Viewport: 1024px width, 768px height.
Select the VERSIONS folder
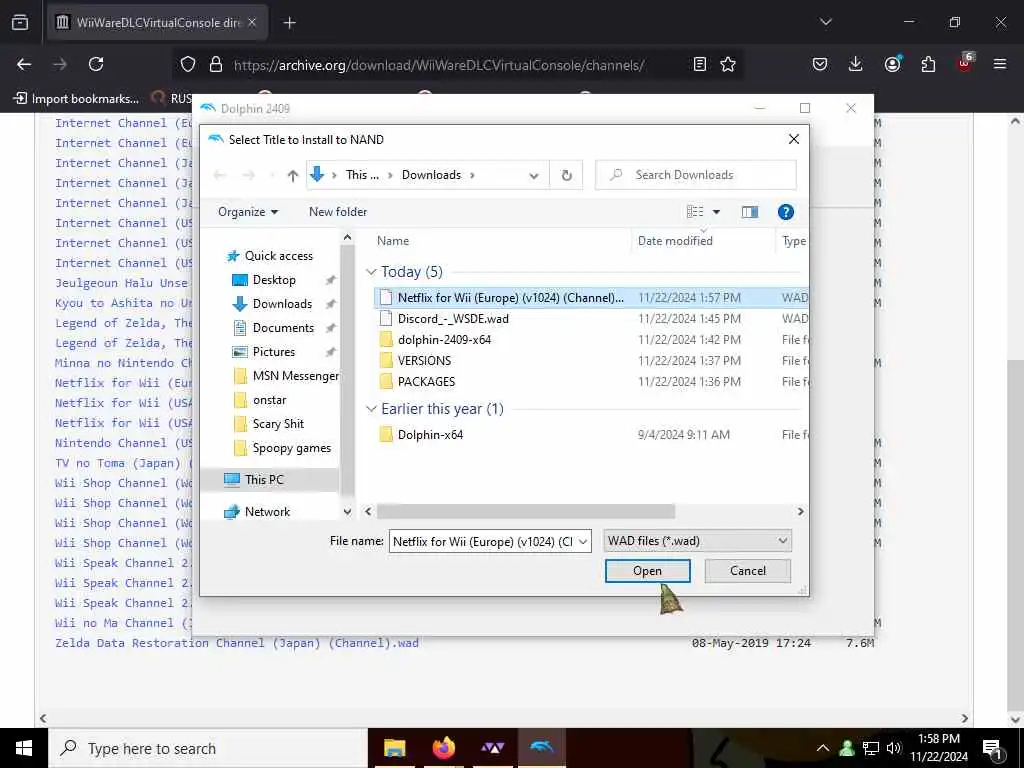click(x=424, y=360)
